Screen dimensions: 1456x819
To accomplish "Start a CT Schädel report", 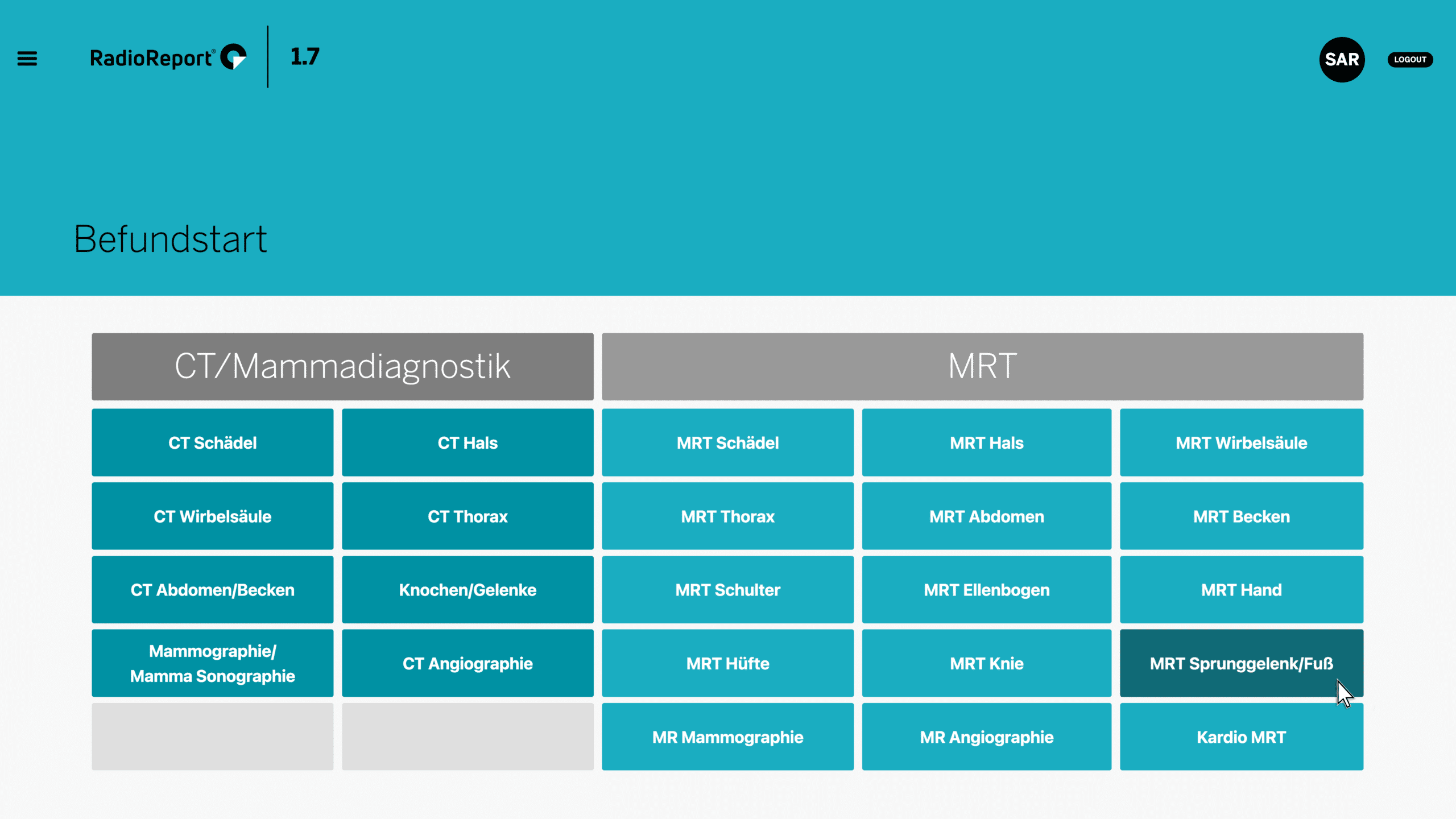I will pyautogui.click(x=212, y=442).
